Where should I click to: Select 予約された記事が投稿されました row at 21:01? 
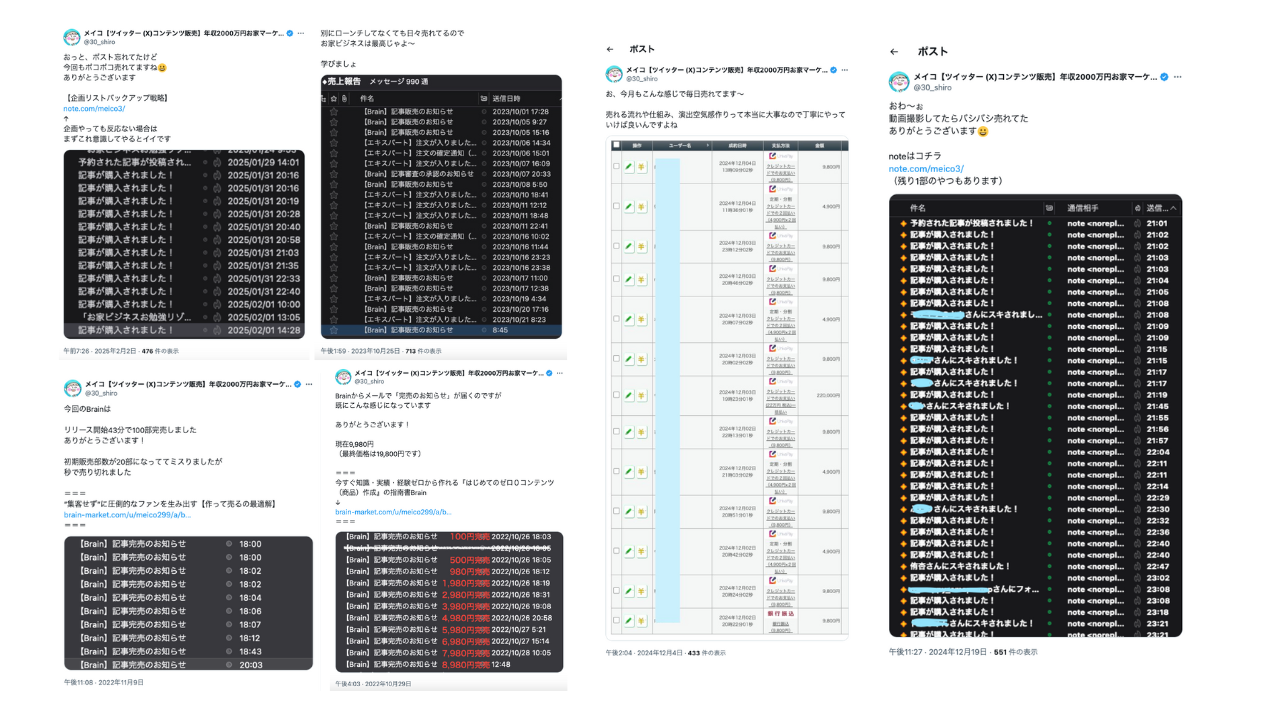coord(1035,223)
